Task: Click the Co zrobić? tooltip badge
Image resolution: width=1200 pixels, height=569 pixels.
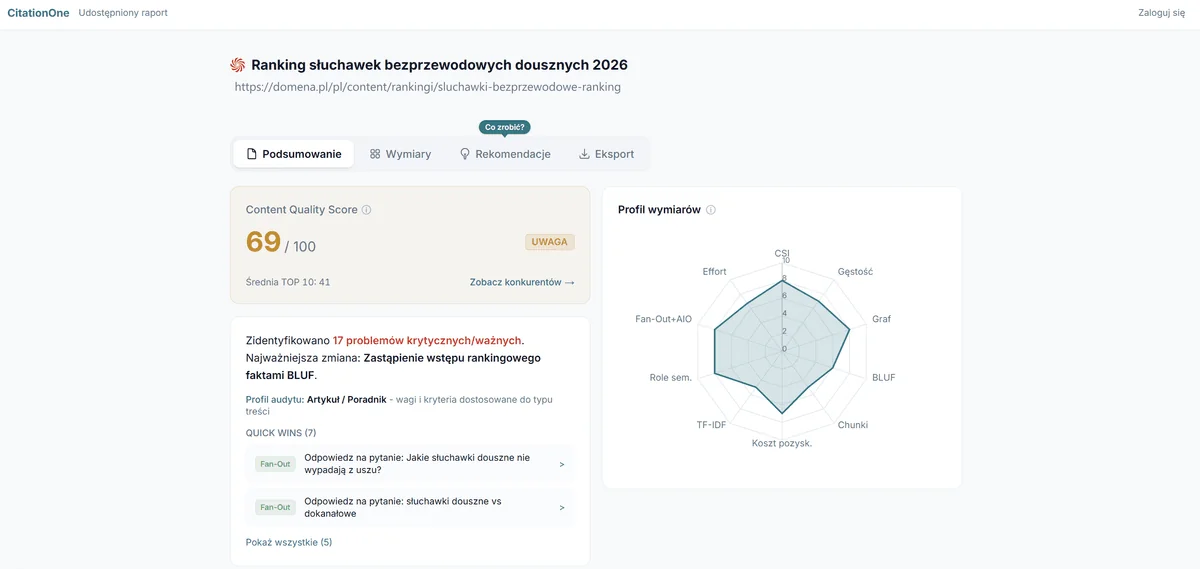Action: [x=505, y=127]
